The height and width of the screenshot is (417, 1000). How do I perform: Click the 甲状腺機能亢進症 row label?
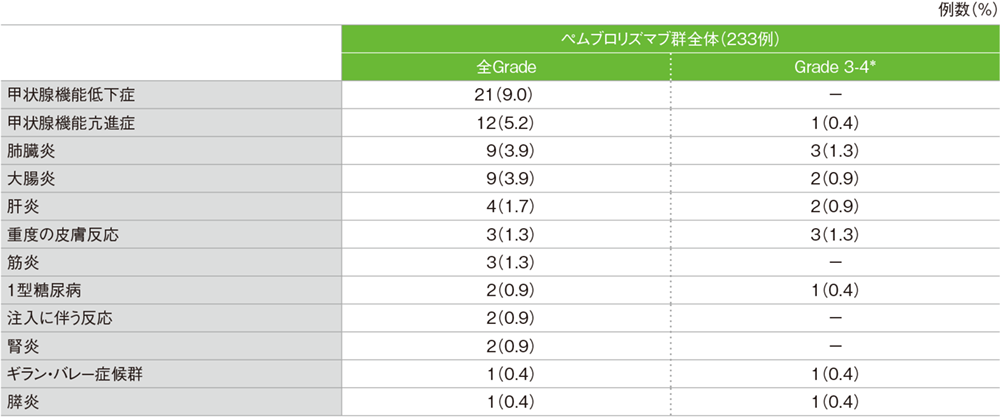(71, 123)
